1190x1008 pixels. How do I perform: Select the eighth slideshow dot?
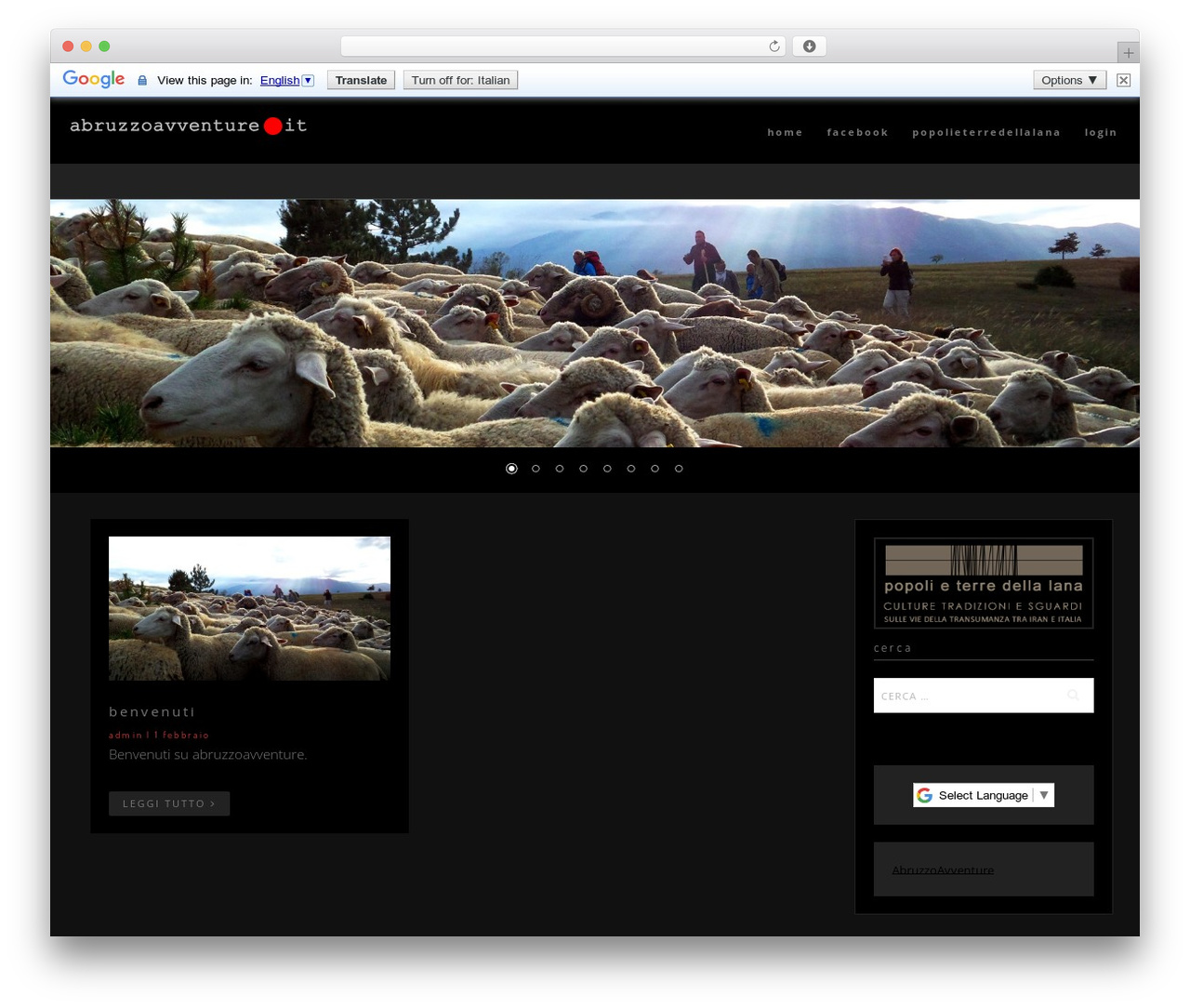coord(679,469)
